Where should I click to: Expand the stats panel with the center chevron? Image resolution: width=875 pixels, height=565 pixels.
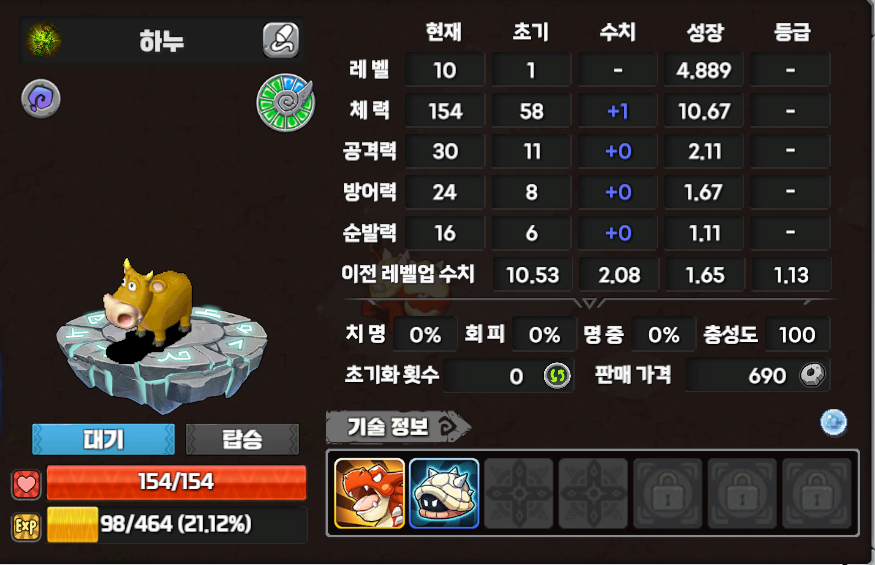(x=589, y=303)
